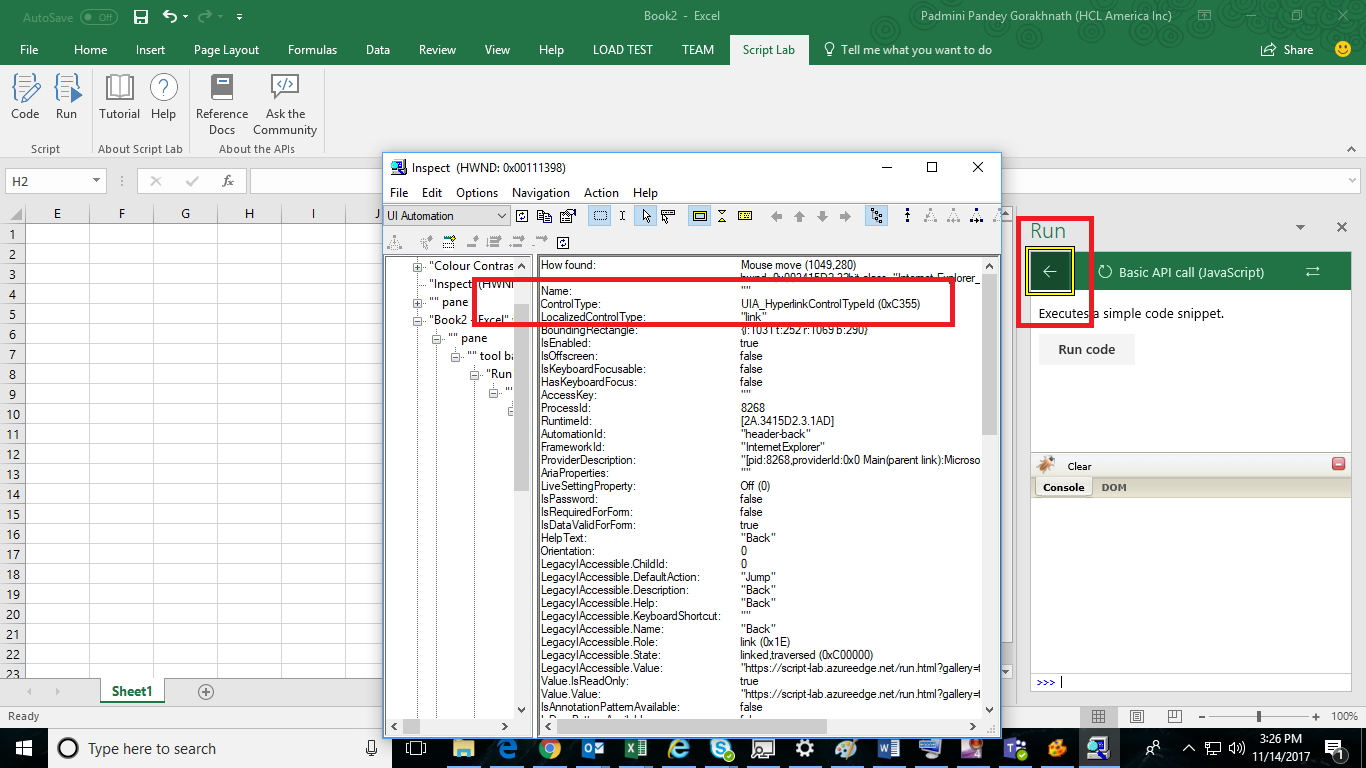Toggle Show Tree in Inspect toolbar

877,216
